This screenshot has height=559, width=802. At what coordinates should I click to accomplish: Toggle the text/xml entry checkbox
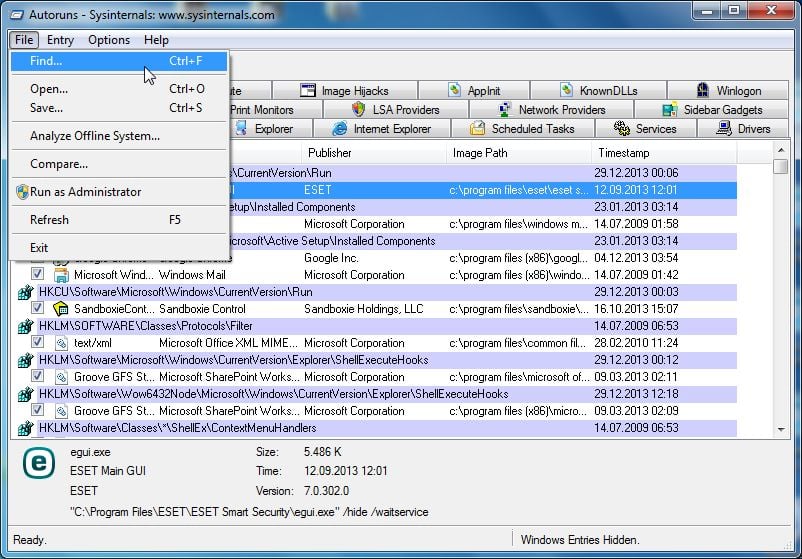(37, 343)
